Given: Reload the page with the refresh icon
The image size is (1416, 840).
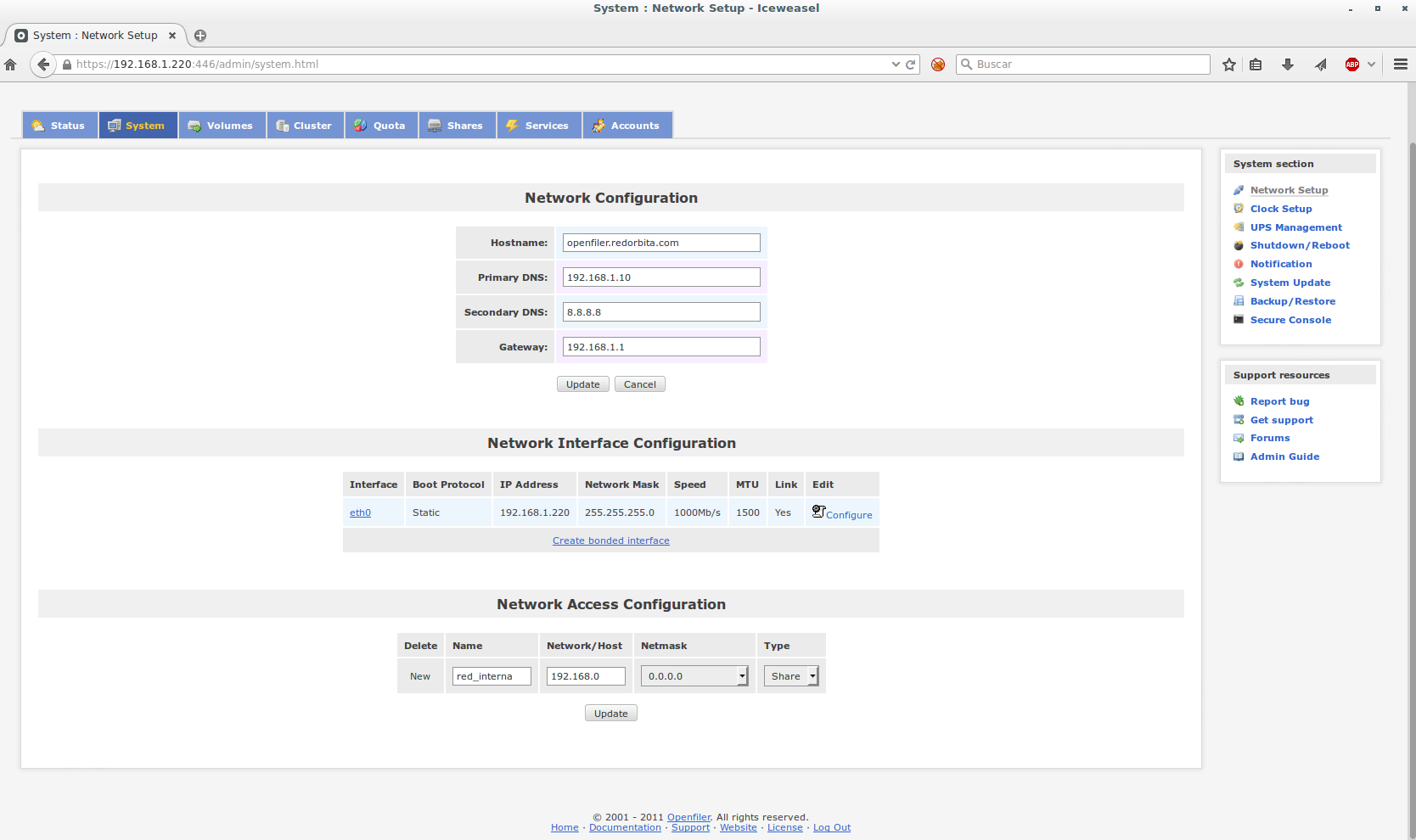Looking at the screenshot, I should tap(911, 64).
